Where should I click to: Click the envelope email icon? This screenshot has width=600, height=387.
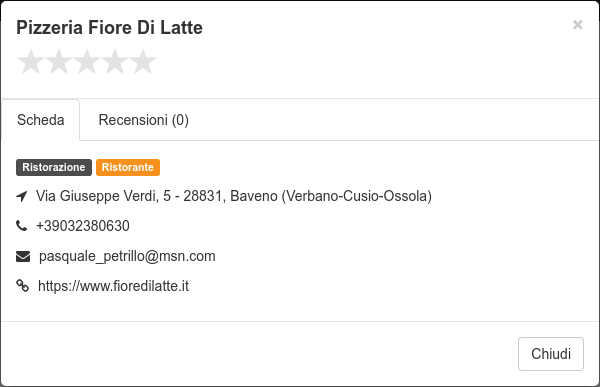click(23, 256)
